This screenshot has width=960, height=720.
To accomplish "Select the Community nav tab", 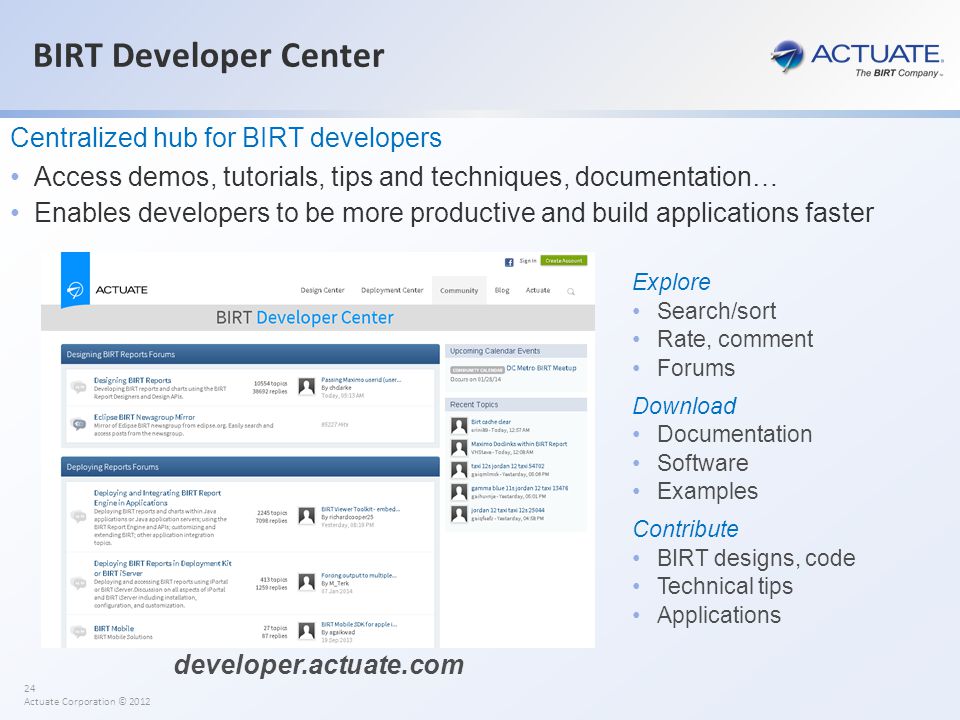I will pos(459,291).
